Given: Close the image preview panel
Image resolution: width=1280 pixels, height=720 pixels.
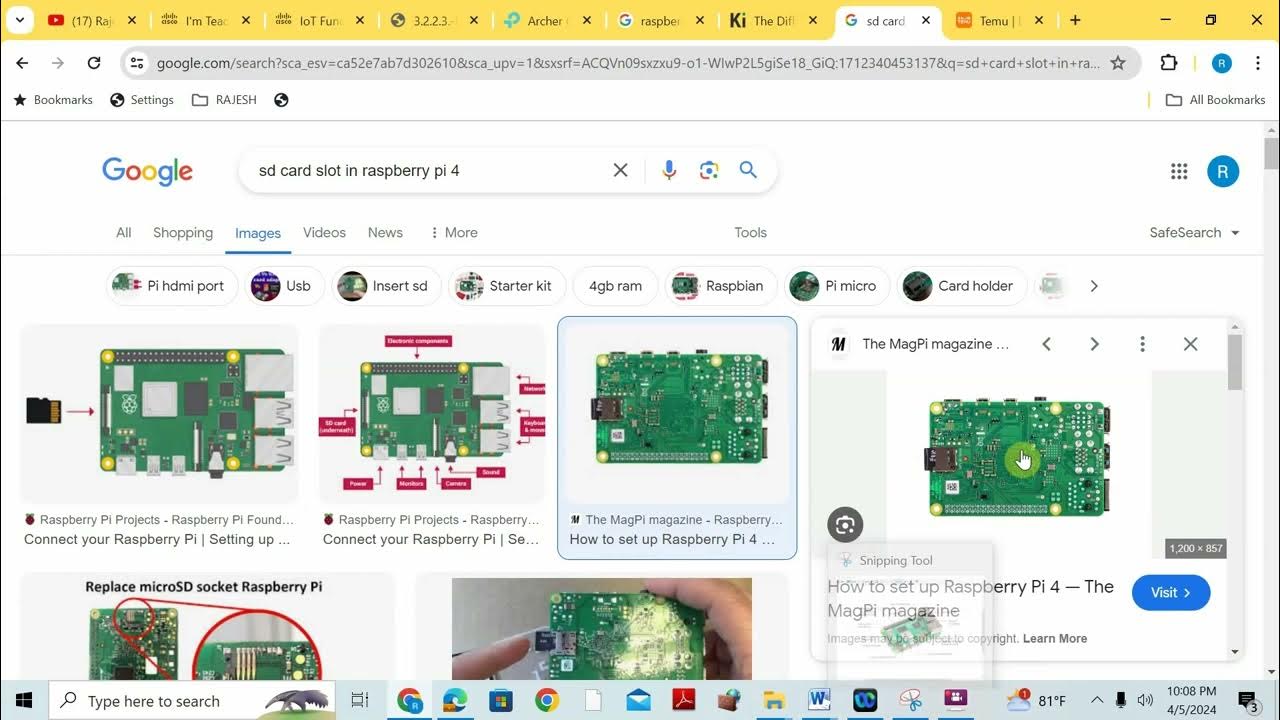Looking at the screenshot, I should [x=1190, y=344].
